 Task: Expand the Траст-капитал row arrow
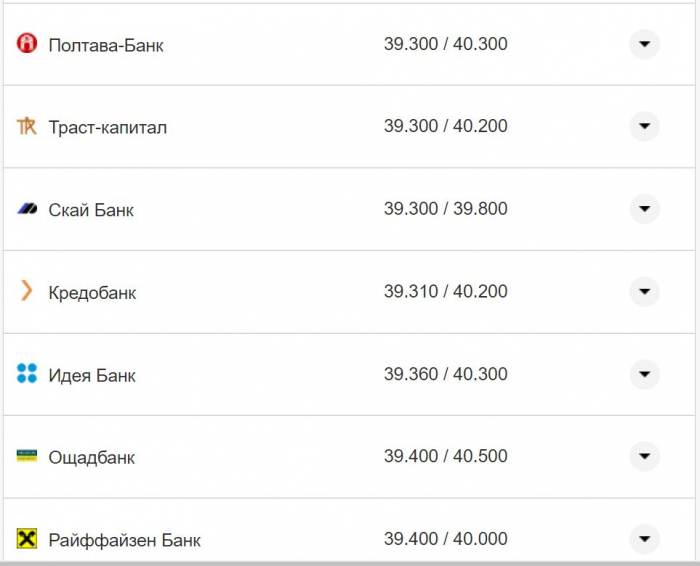click(644, 126)
